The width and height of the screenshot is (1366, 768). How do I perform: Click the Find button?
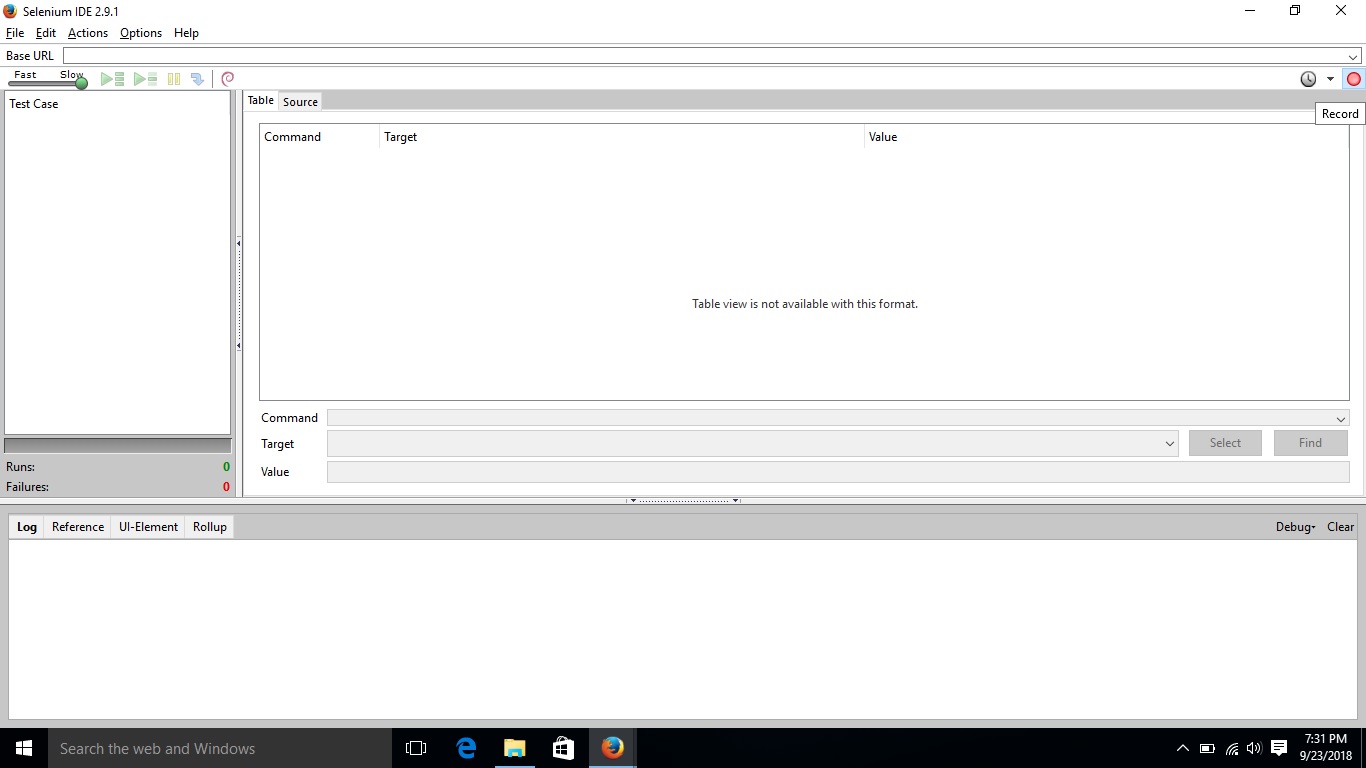point(1310,443)
